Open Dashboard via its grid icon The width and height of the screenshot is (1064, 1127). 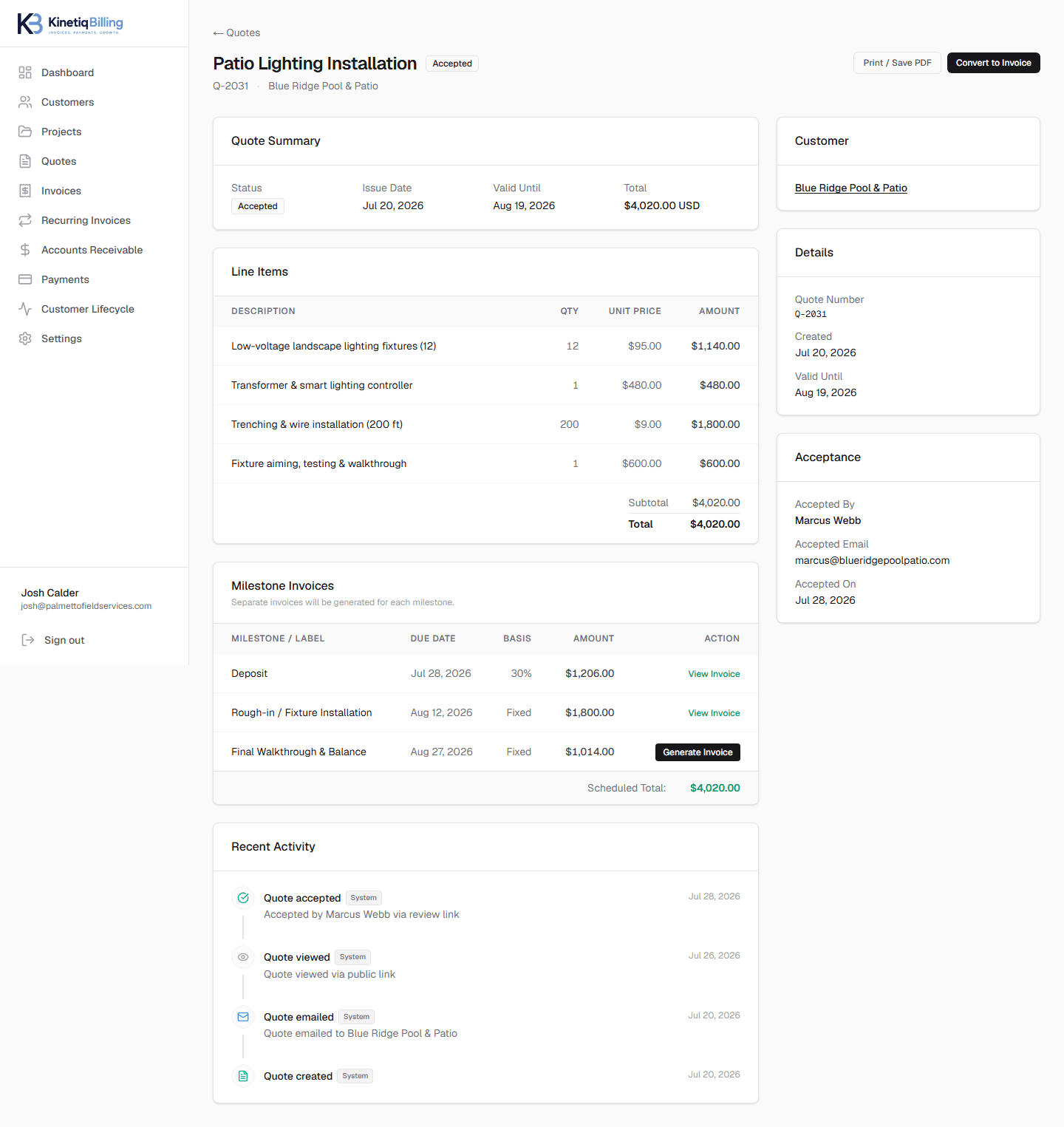[25, 72]
